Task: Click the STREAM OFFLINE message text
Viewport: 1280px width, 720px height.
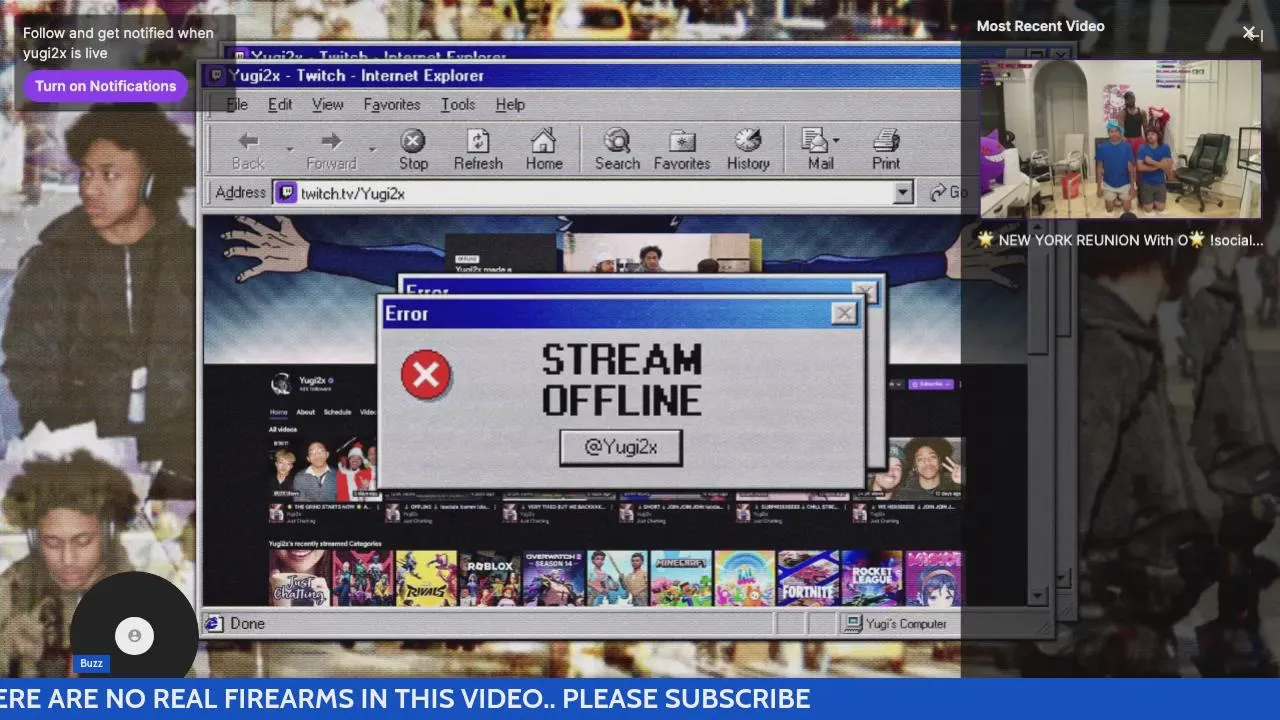Action: tap(621, 379)
